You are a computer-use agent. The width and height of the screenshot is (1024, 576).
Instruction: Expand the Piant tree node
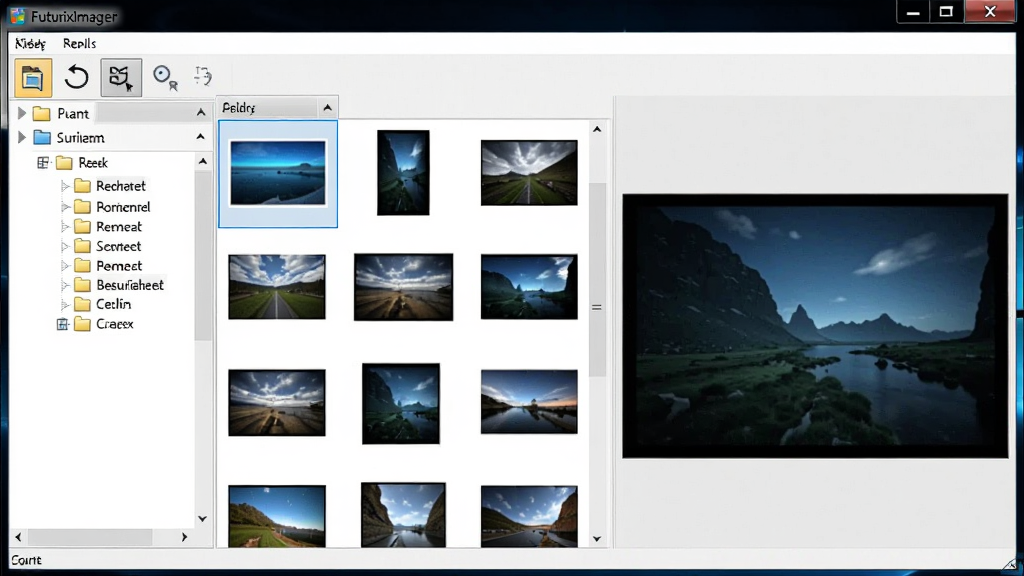(x=22, y=113)
